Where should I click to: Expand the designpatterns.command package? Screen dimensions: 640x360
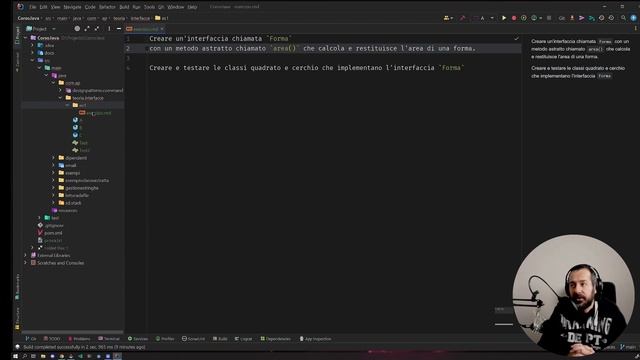point(60,90)
